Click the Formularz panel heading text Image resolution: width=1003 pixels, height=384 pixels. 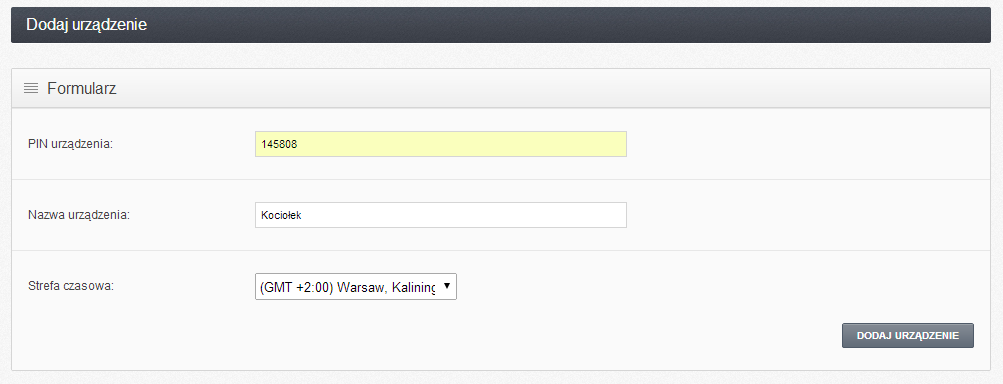[82, 88]
